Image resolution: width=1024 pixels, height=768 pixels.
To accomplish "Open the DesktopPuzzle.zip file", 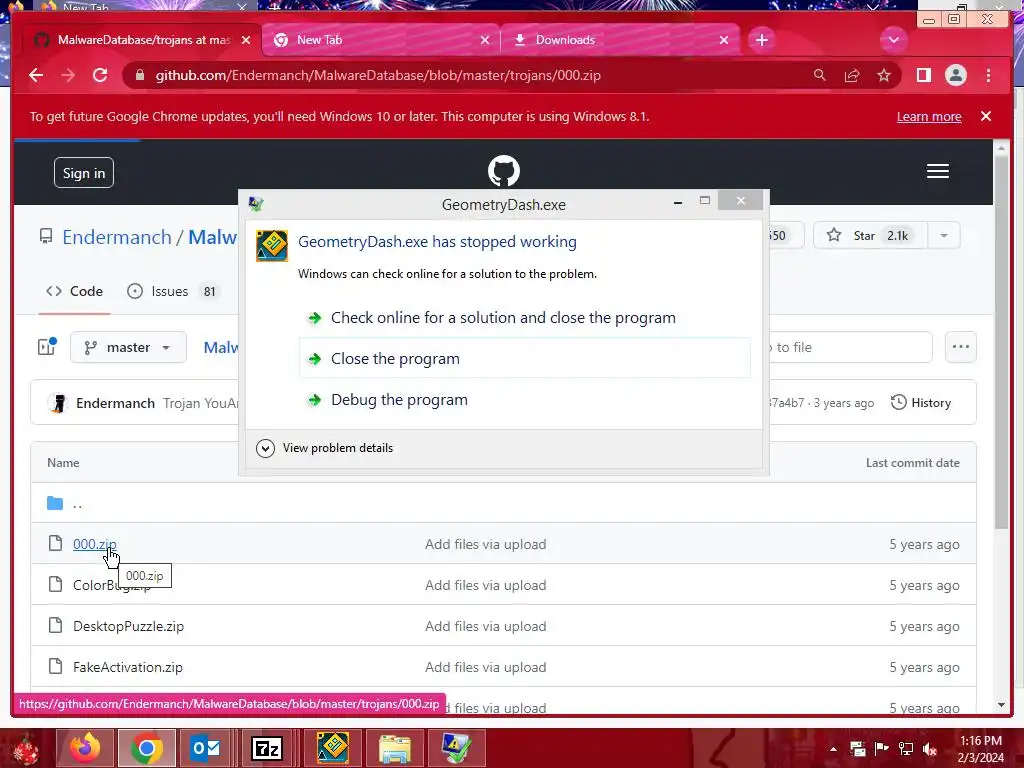I will pos(129,626).
